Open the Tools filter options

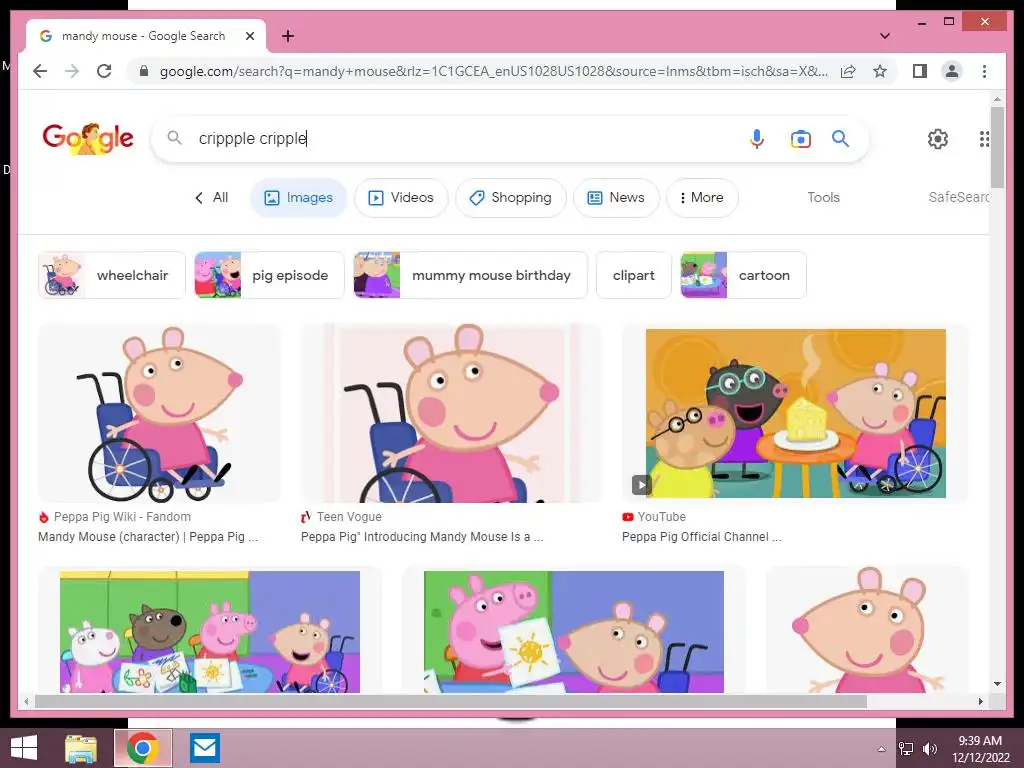823,197
